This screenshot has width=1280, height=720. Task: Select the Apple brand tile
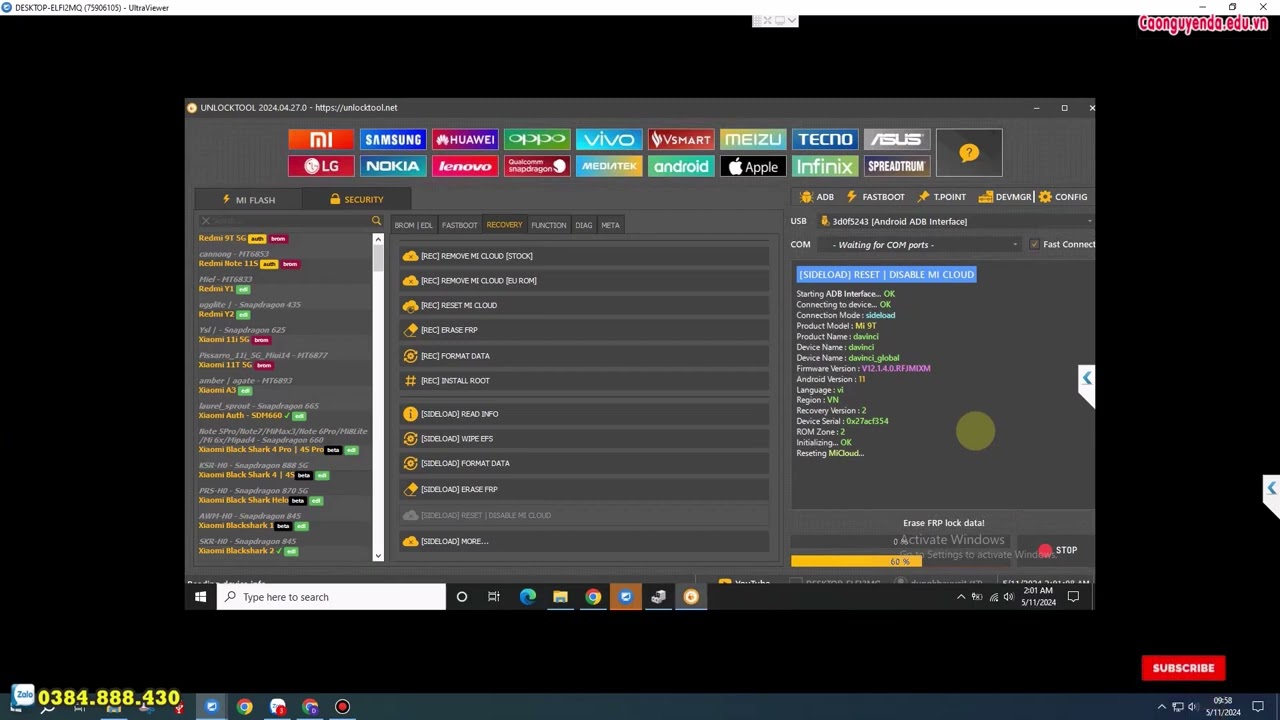pyautogui.click(x=753, y=167)
